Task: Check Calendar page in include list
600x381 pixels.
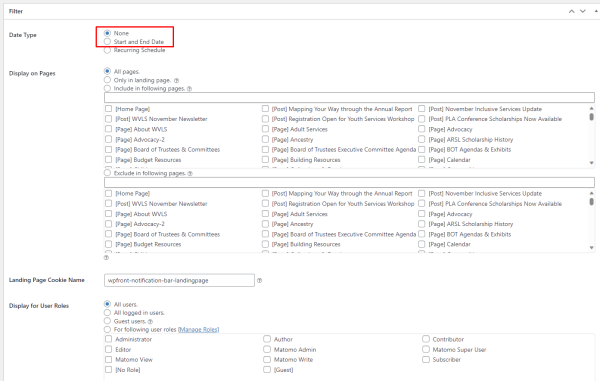Action: (422, 160)
